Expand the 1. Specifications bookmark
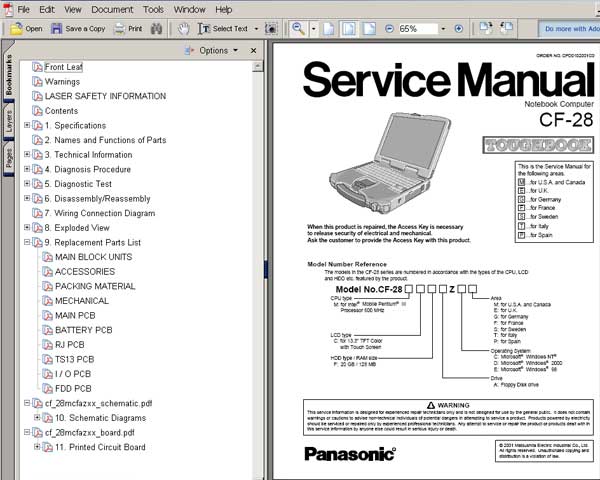The image size is (600, 480). click(x=27, y=125)
